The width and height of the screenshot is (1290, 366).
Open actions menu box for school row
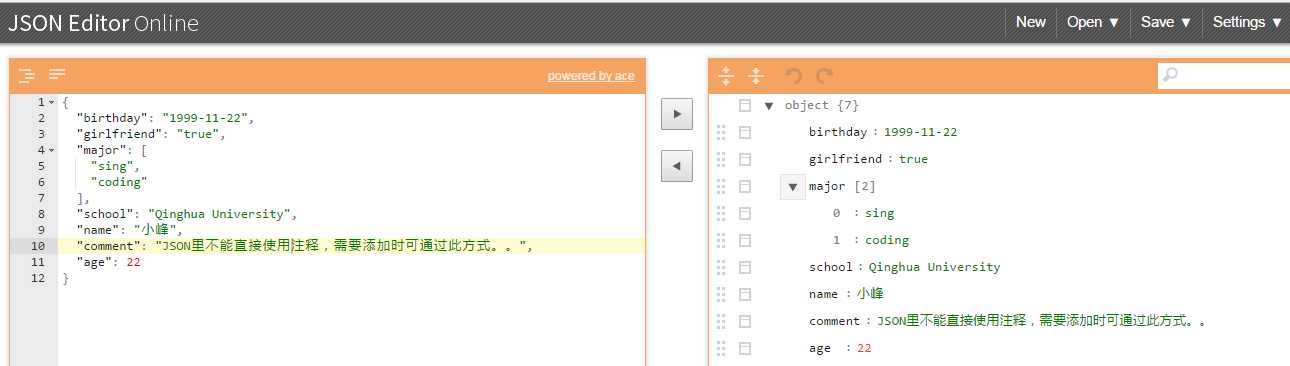click(x=744, y=267)
